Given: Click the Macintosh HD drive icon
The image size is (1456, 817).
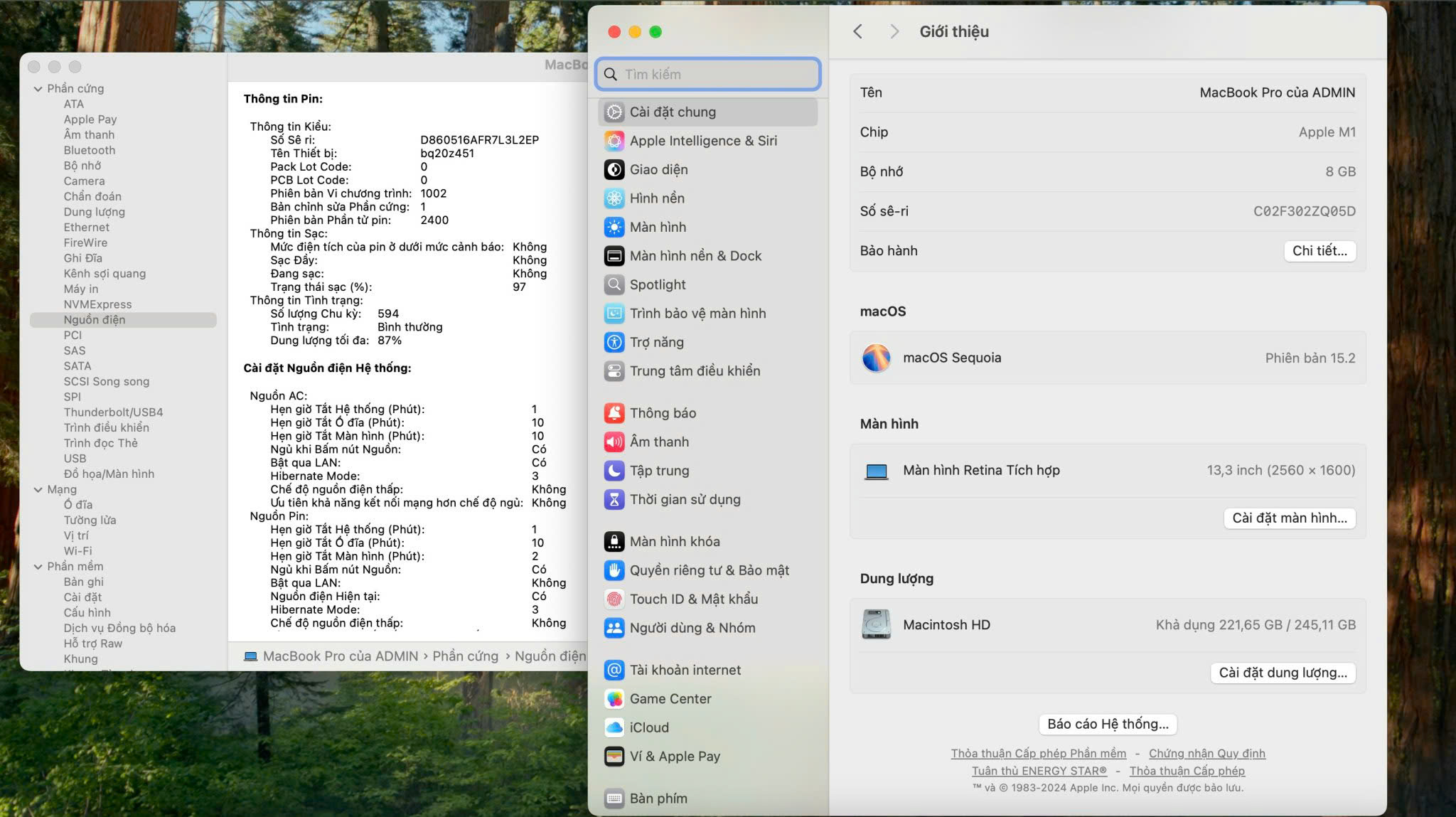Looking at the screenshot, I should click(x=877, y=624).
